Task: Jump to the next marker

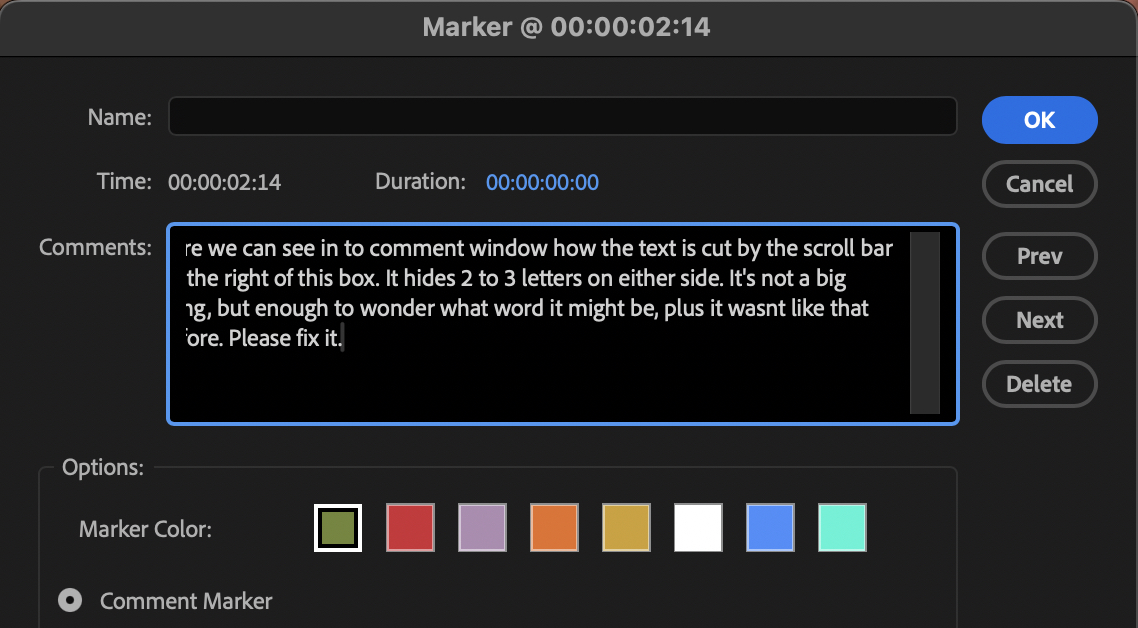Action: tap(1039, 320)
